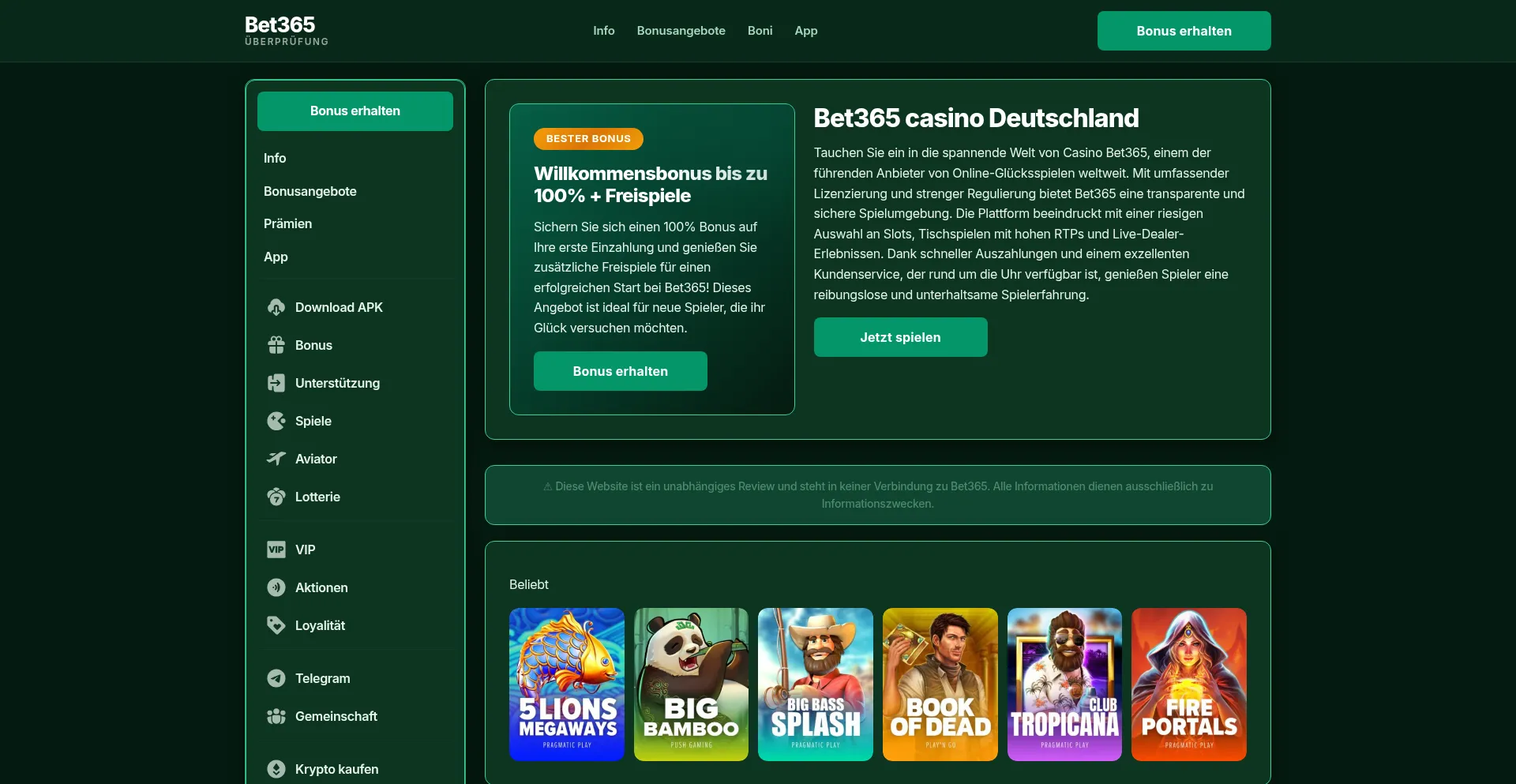Viewport: 1516px width, 784px height.
Task: Open the Aviator sidebar link
Action: tap(355, 459)
